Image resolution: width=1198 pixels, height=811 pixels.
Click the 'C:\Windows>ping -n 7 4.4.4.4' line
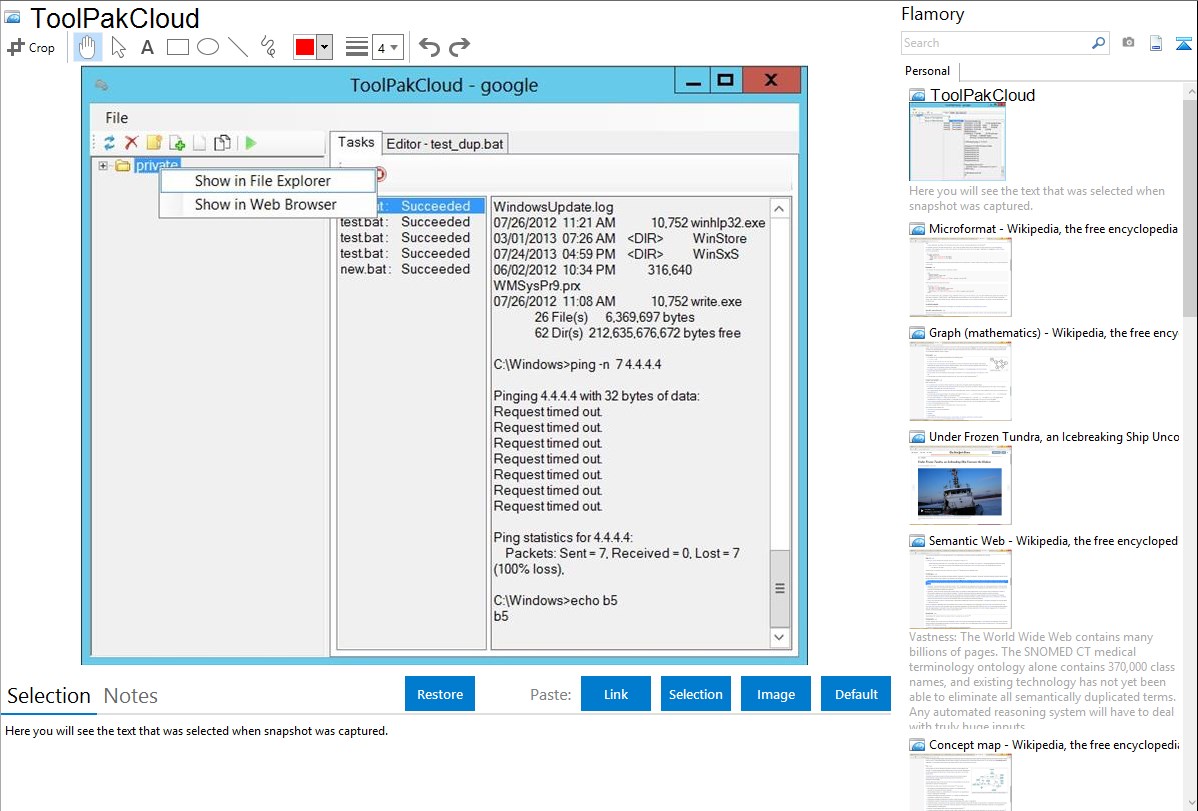click(x=578, y=365)
